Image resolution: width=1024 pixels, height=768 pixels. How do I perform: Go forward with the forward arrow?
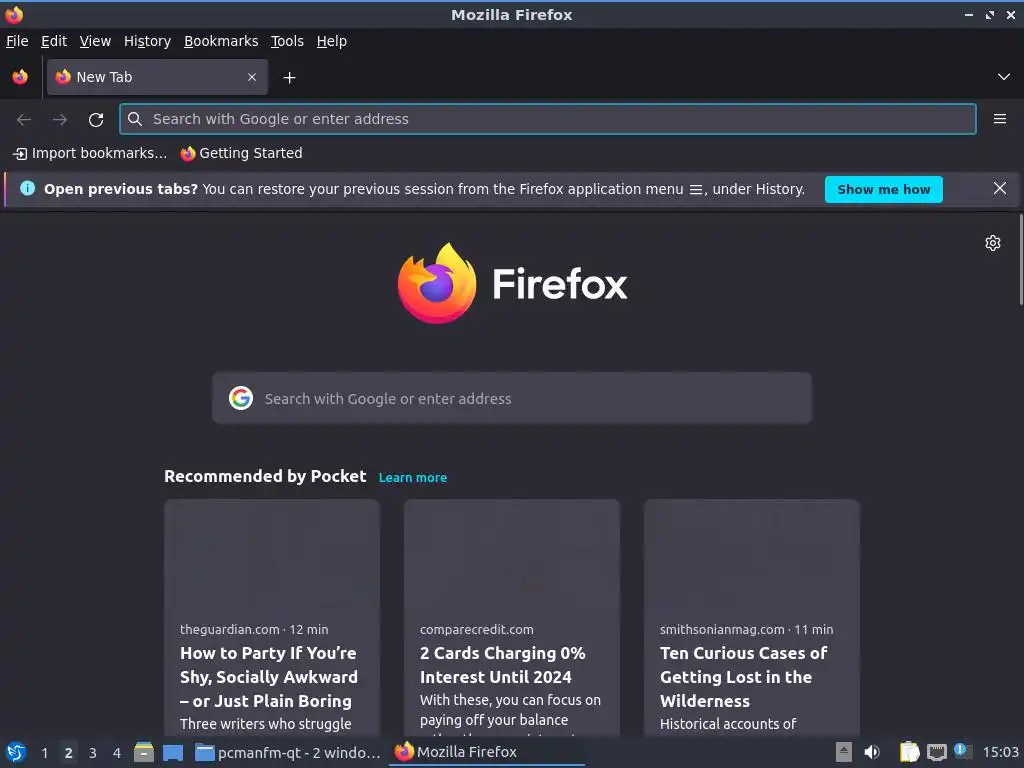pyautogui.click(x=60, y=120)
